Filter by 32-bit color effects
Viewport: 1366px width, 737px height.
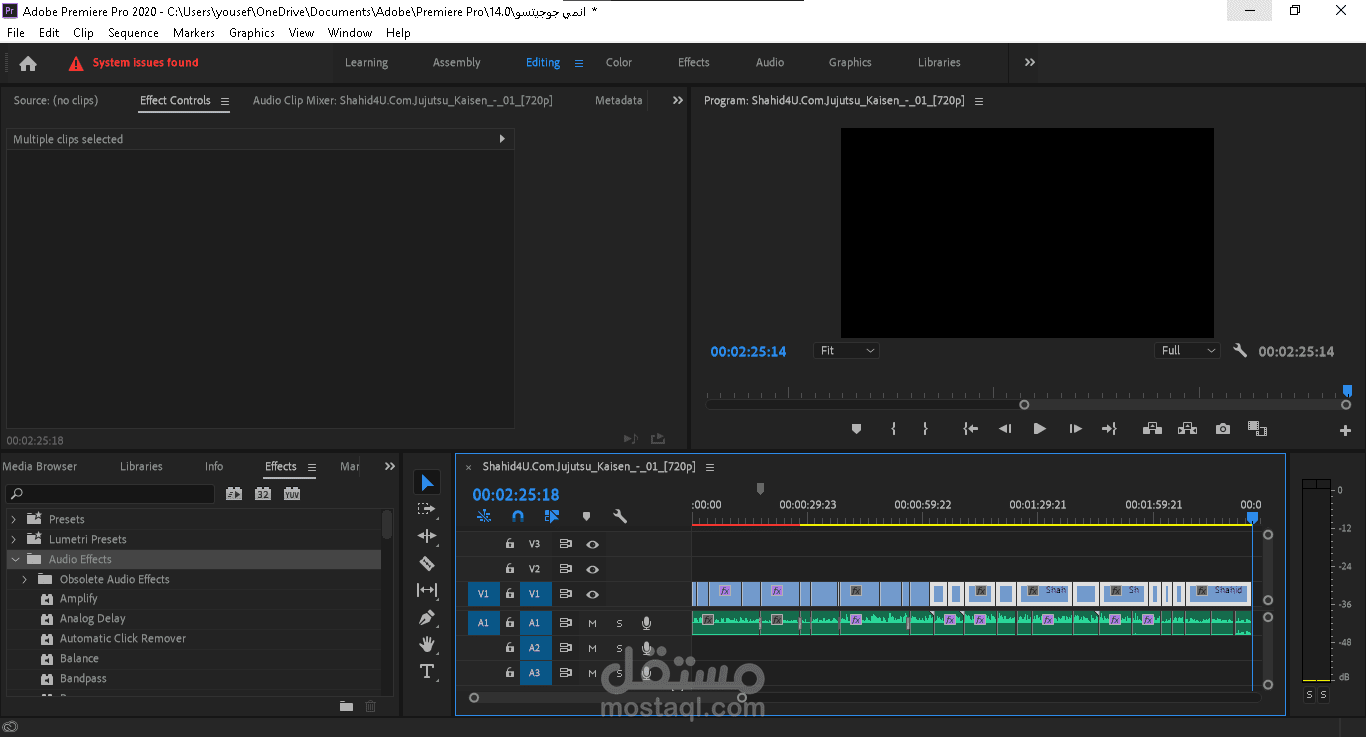[263, 494]
